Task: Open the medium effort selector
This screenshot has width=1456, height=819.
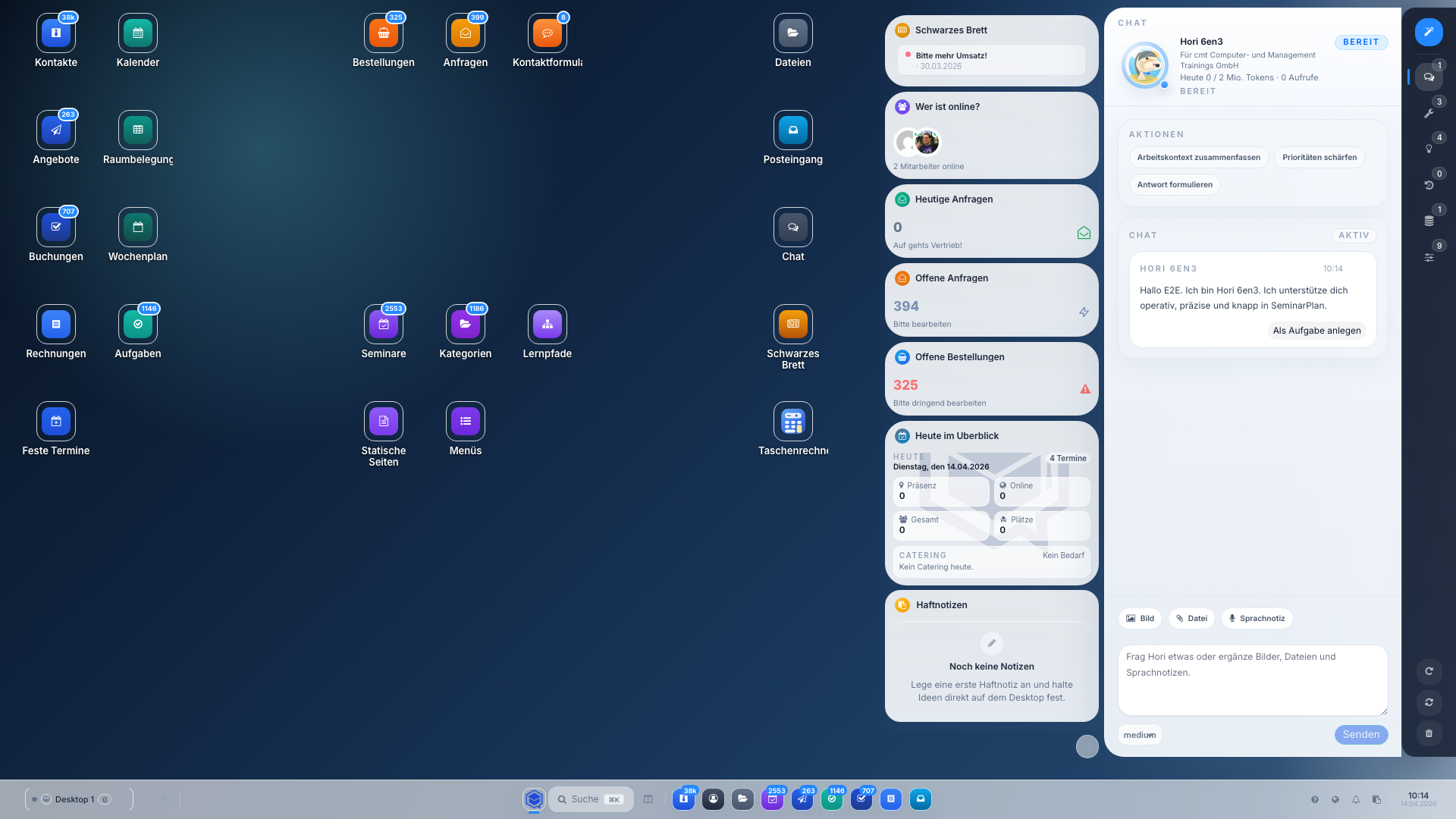Action: point(1140,734)
